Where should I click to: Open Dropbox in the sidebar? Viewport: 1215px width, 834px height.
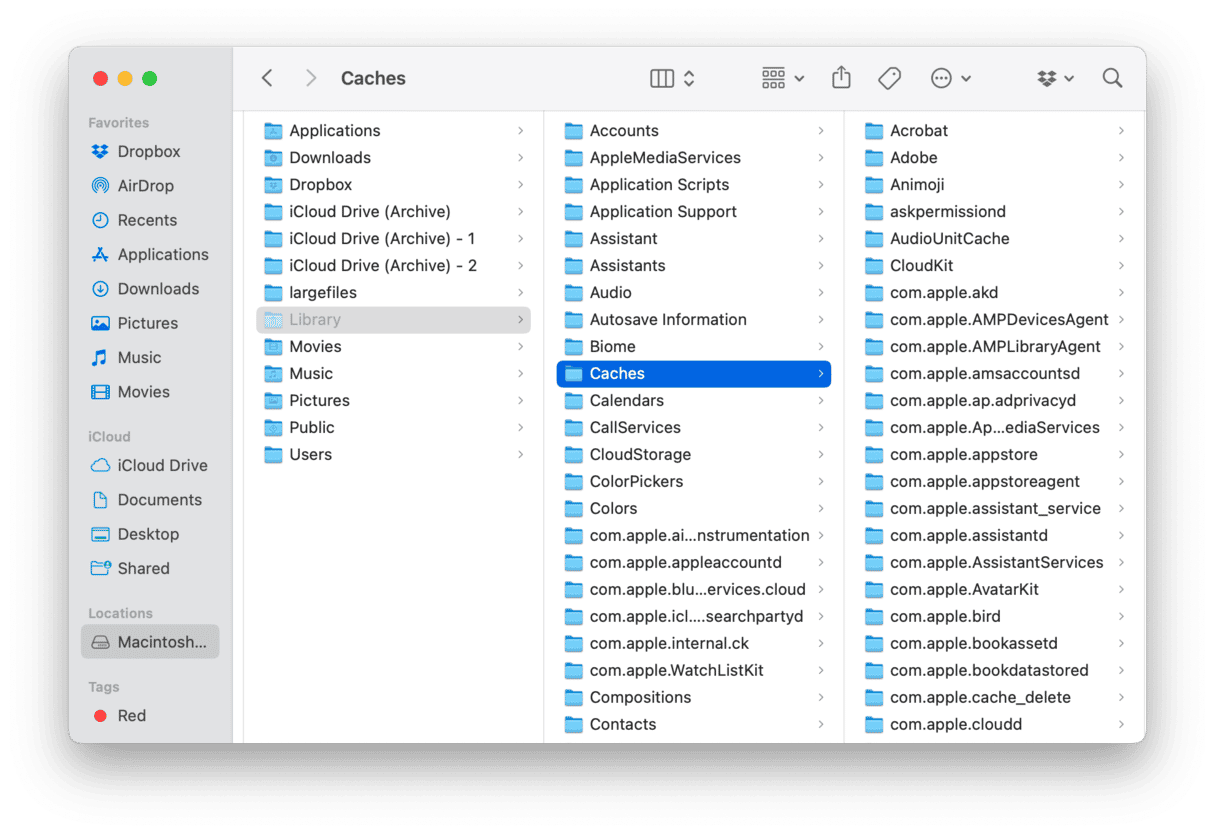coord(150,152)
